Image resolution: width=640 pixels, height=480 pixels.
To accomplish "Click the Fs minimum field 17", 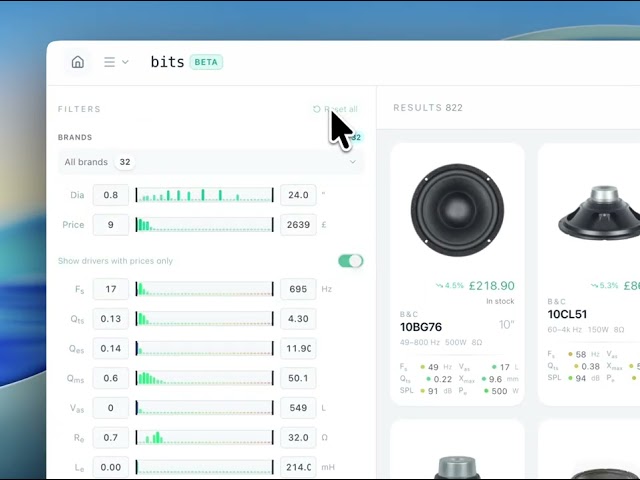I will tap(111, 289).
